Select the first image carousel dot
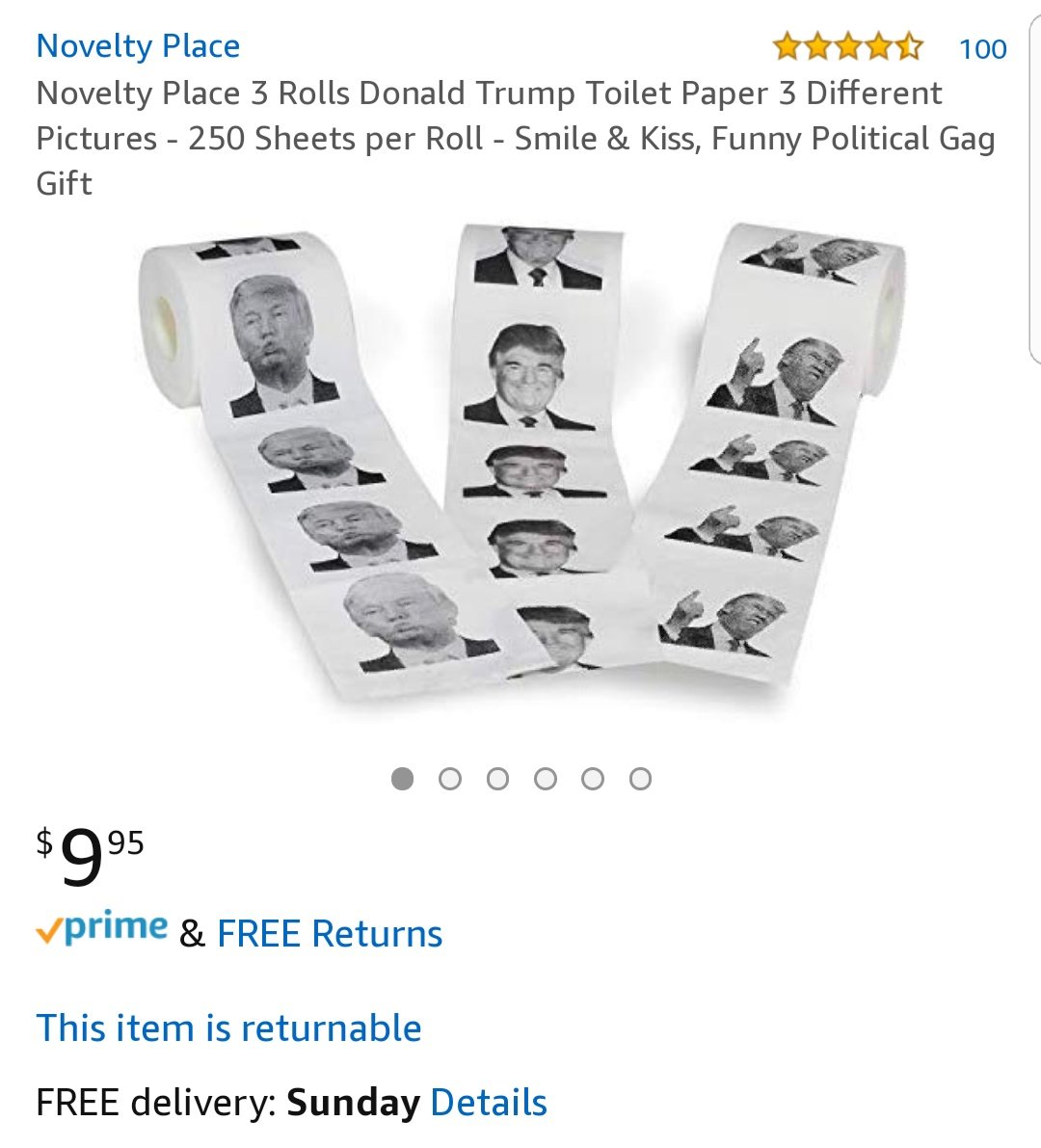Viewport: 1041px width, 1148px height. click(x=402, y=778)
